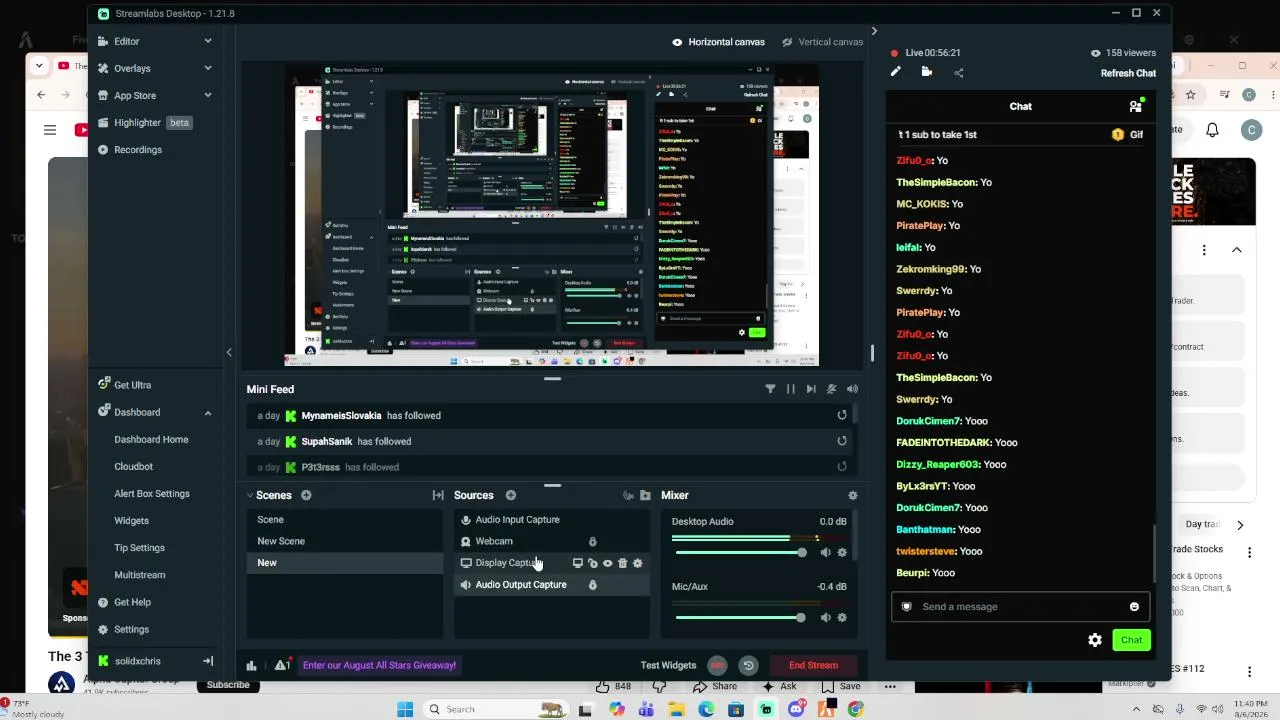Toggle the lock on Display Capture source
The image size is (1280, 720).
(x=592, y=563)
